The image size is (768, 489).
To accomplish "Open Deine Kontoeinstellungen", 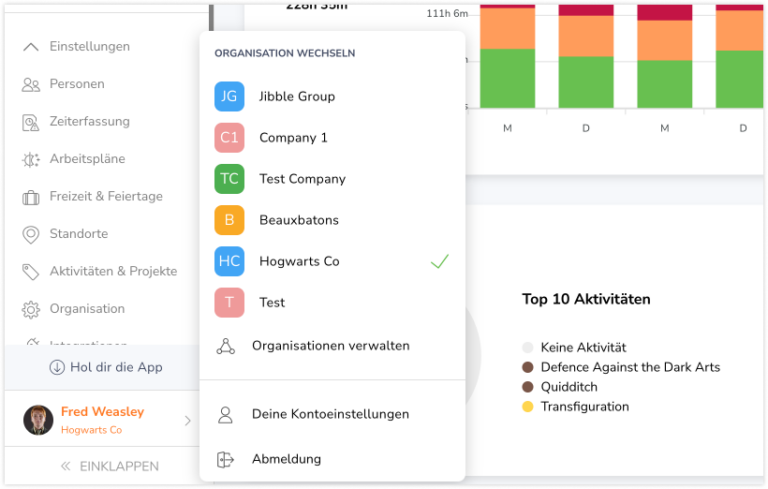I will click(330, 414).
